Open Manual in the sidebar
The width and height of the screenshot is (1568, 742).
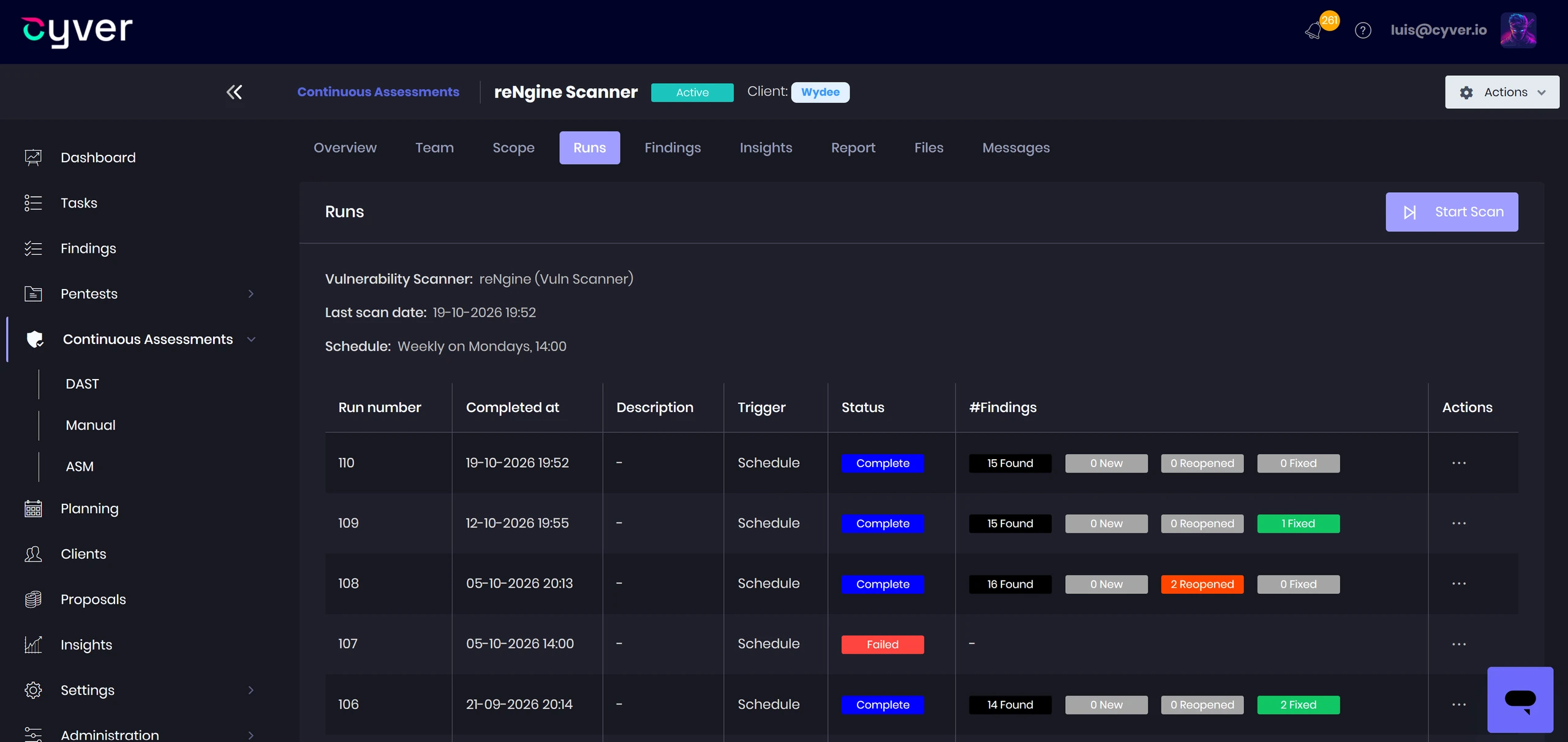tap(91, 425)
